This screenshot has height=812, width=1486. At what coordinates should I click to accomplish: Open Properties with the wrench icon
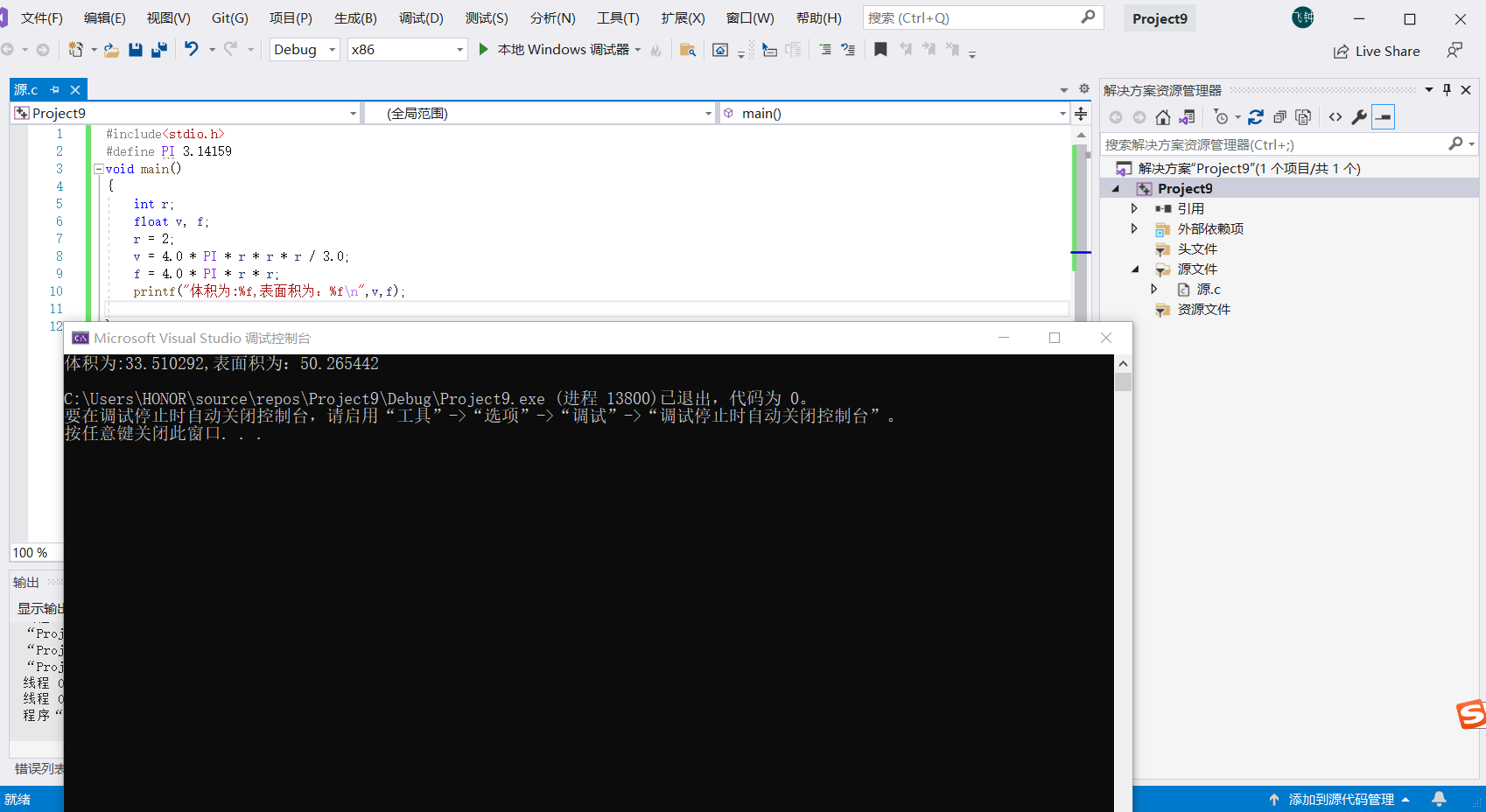pyautogui.click(x=1359, y=117)
